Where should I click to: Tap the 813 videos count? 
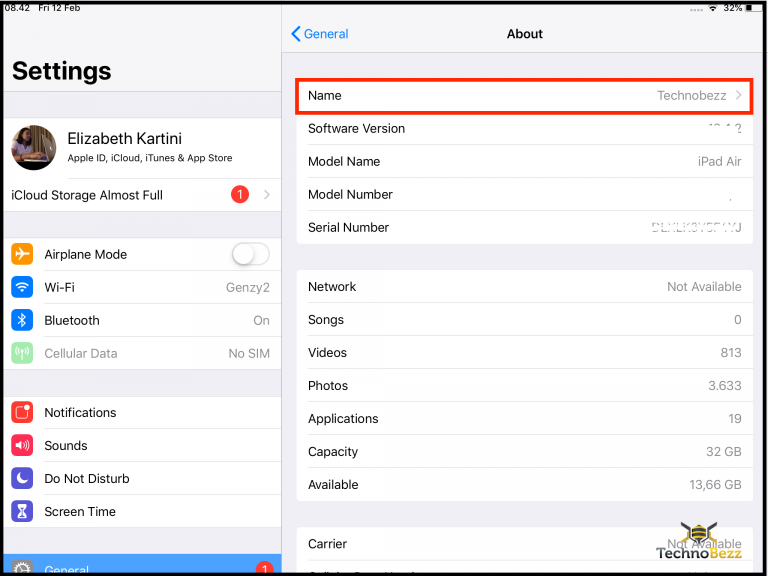point(731,353)
